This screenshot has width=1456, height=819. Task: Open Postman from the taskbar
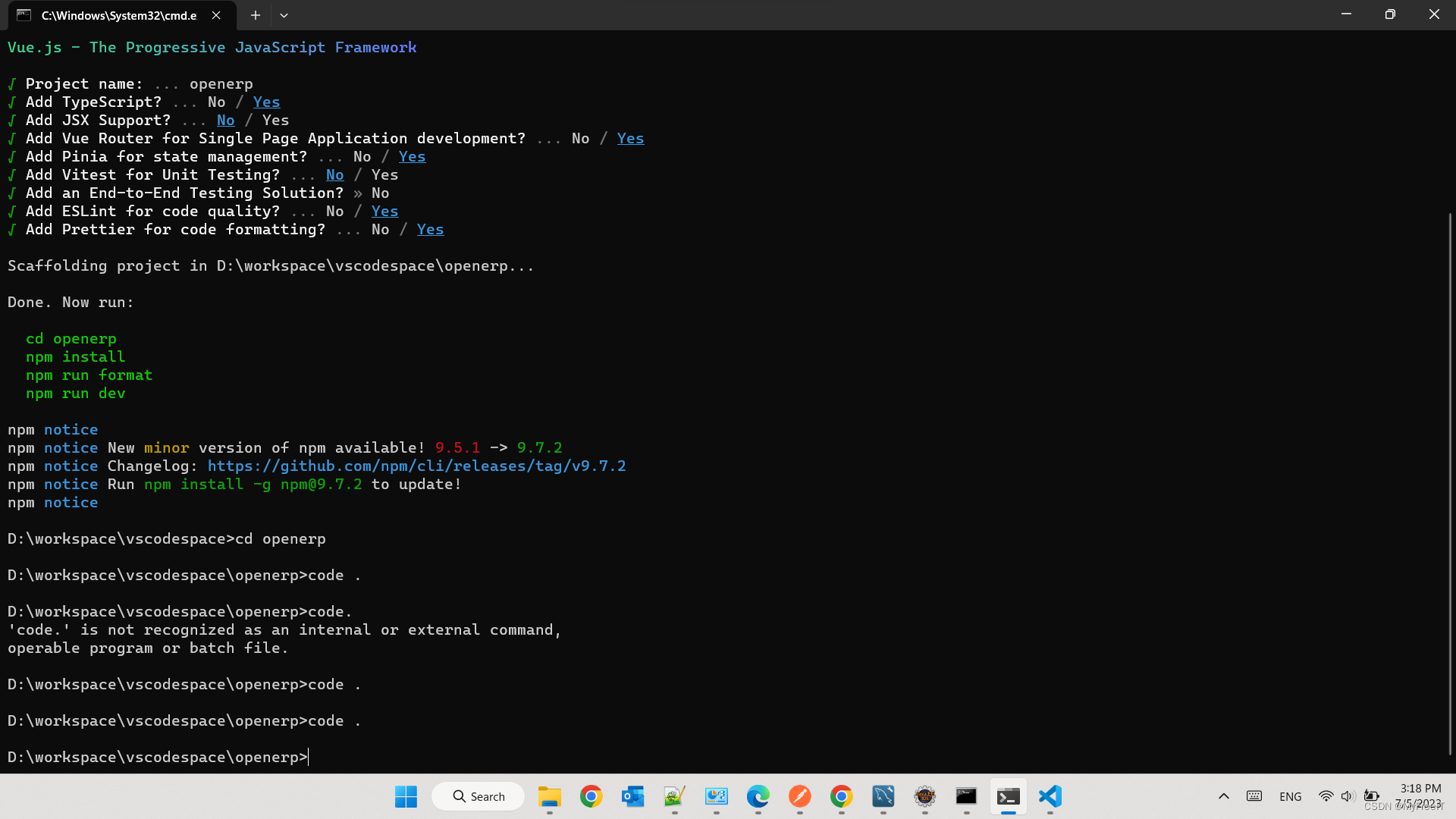point(799,796)
